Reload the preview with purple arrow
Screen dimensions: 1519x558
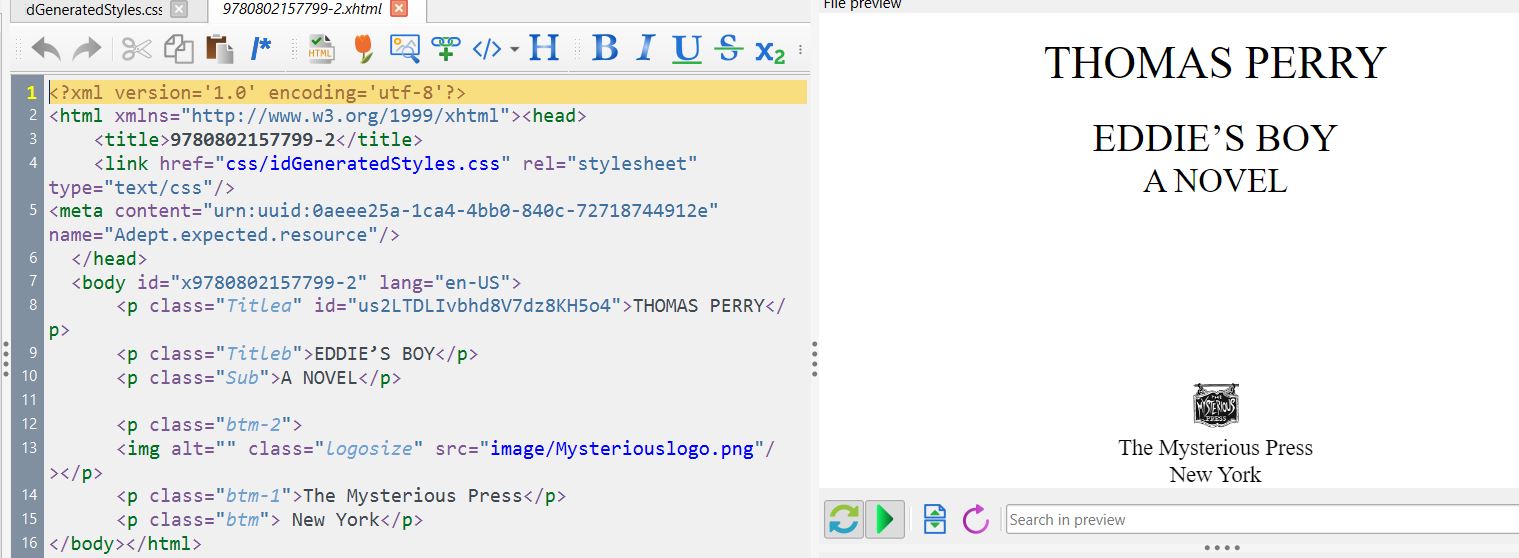click(x=975, y=520)
